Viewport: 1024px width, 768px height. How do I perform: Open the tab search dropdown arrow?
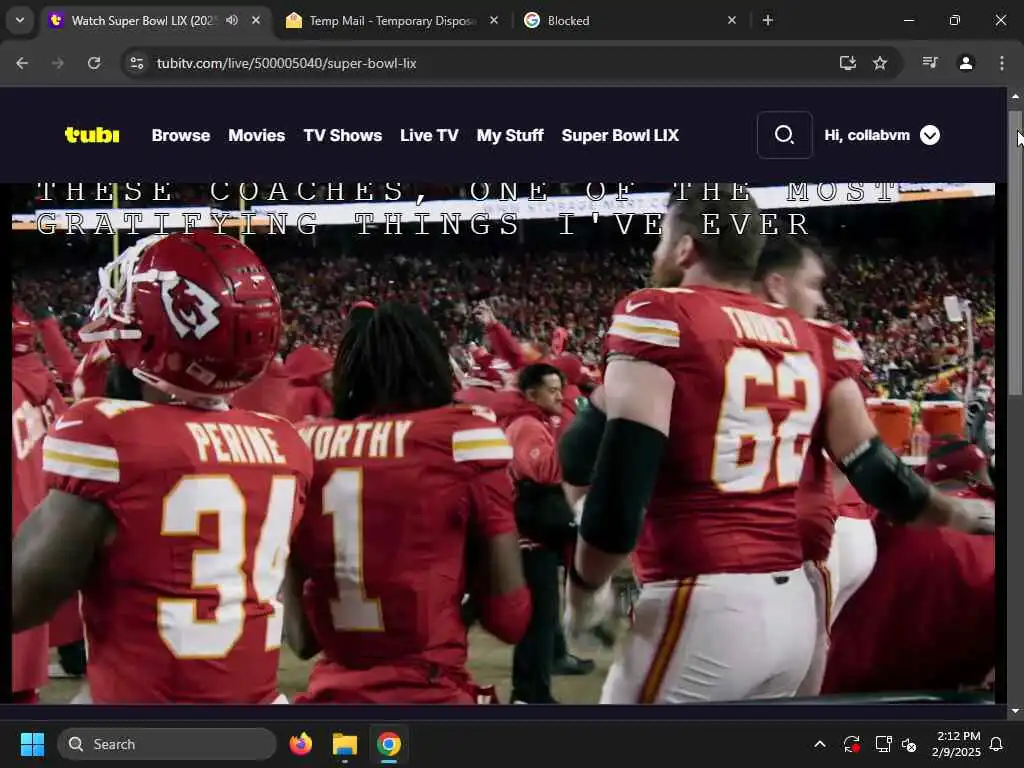[20, 20]
